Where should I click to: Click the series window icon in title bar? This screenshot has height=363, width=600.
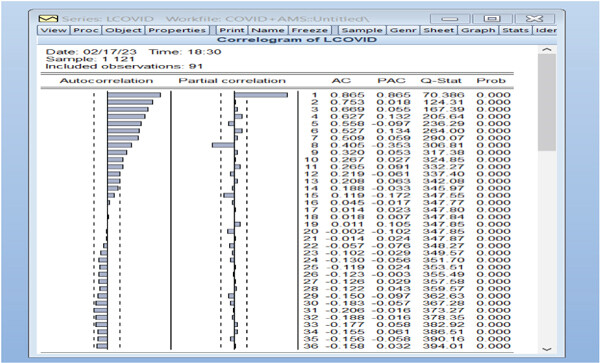click(48, 19)
